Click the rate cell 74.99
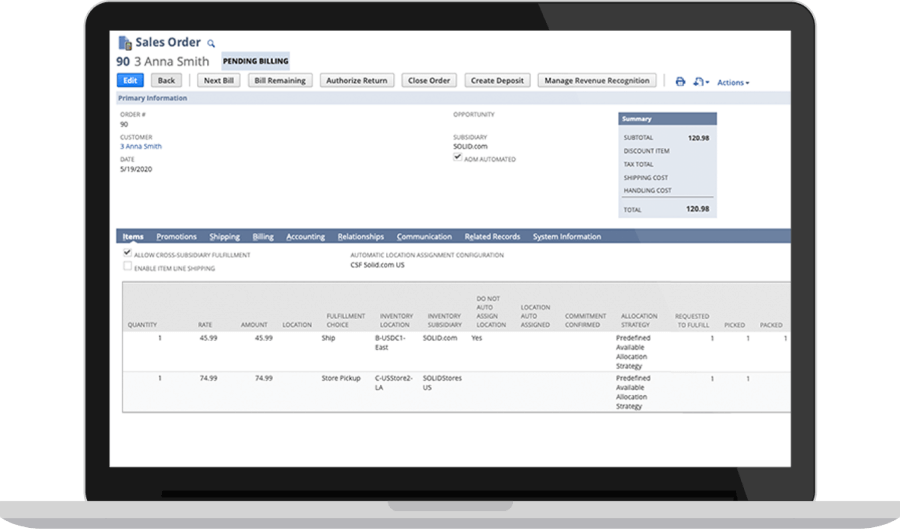Image resolution: width=900 pixels, height=529 pixels. coord(208,378)
